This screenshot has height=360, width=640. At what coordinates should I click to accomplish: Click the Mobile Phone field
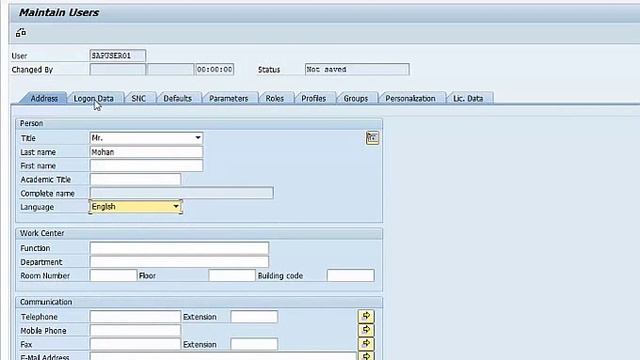tap(135, 330)
